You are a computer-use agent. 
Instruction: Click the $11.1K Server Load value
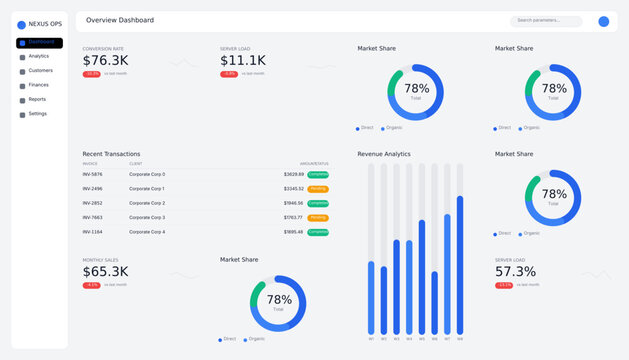point(243,61)
